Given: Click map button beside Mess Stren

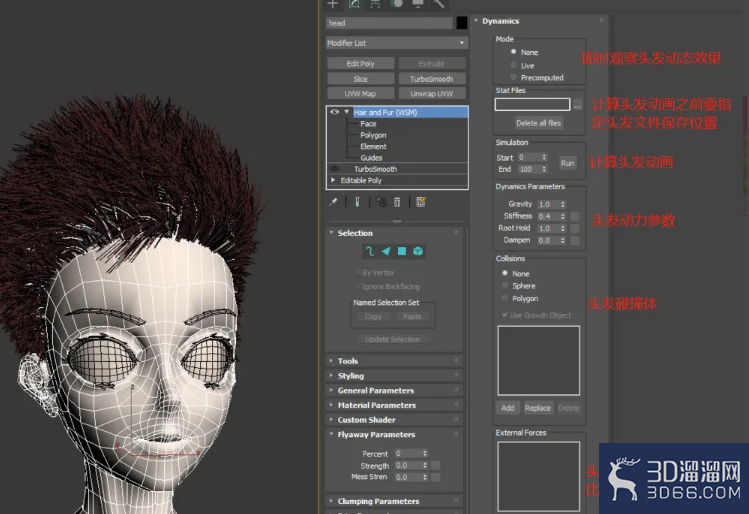Looking at the screenshot, I should coord(436,477).
